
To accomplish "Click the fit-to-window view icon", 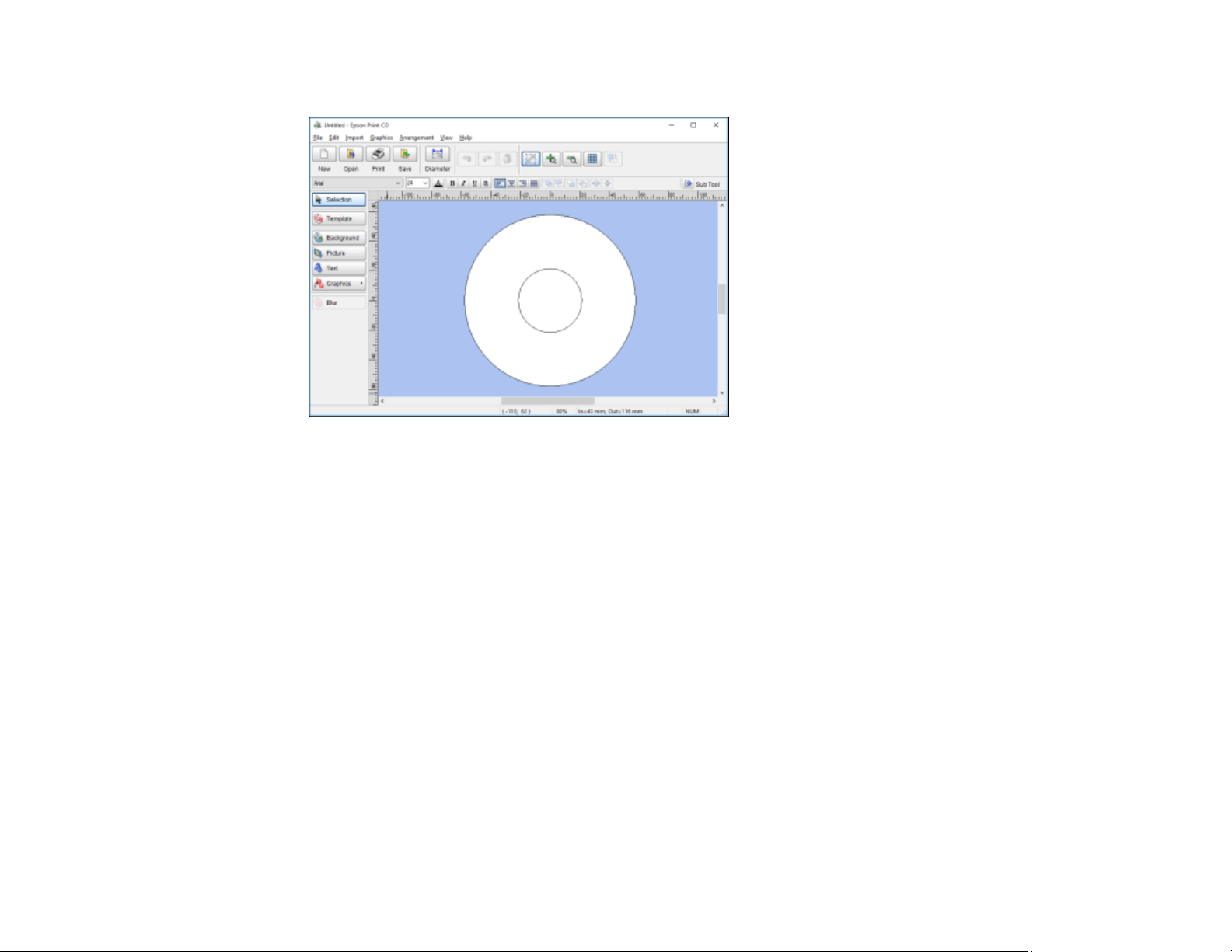I will point(531,159).
